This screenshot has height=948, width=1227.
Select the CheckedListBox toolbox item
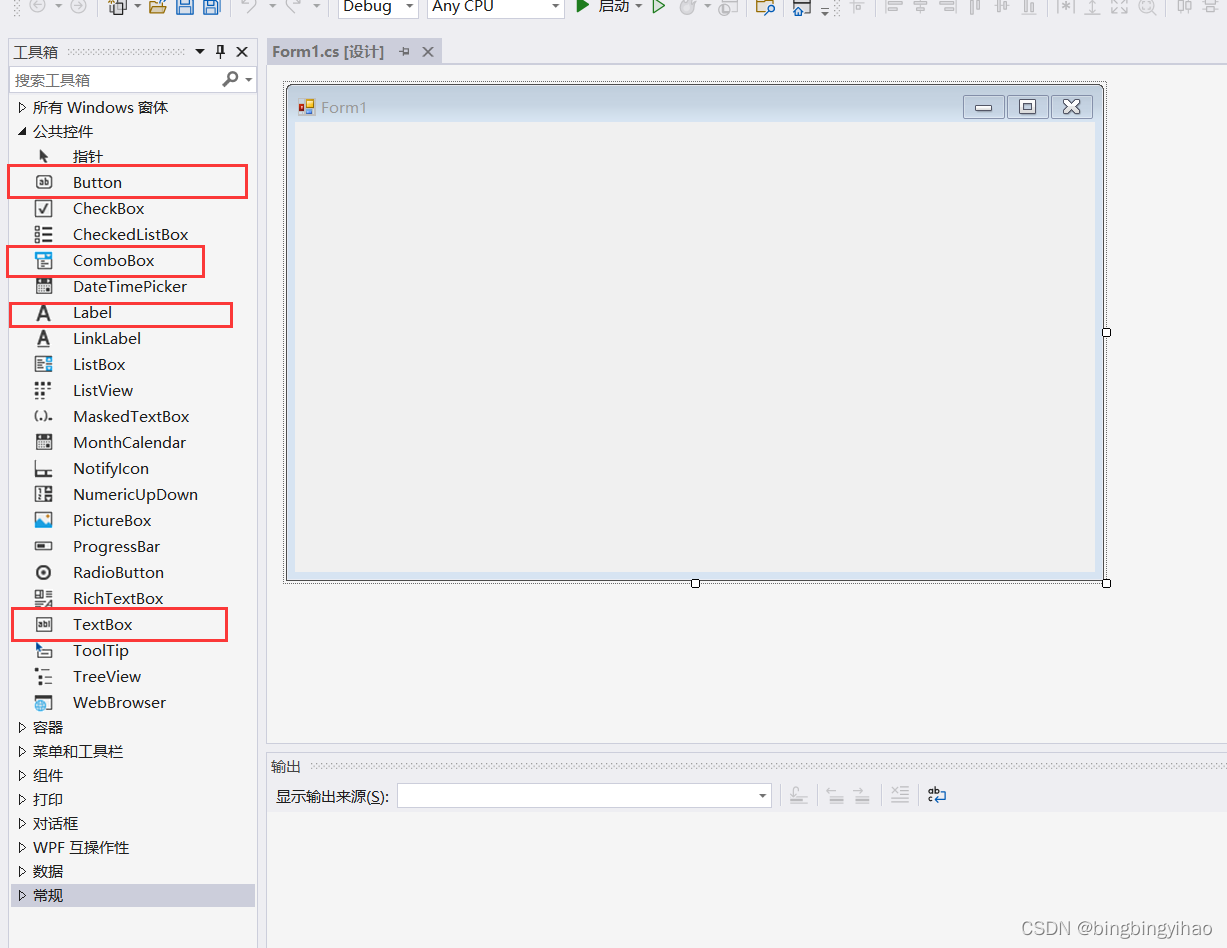[x=131, y=234]
